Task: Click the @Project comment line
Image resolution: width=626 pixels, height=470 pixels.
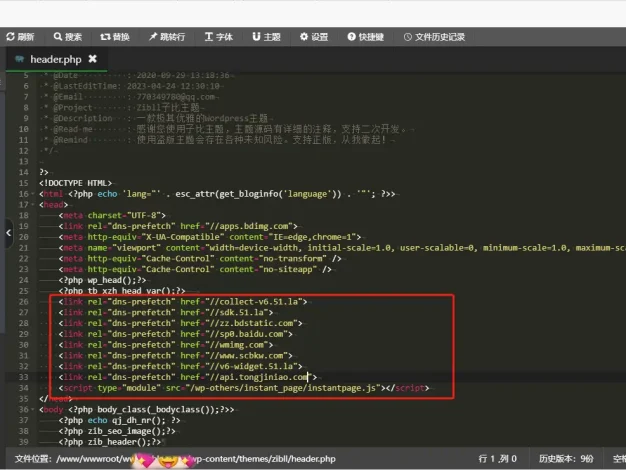Action: (121, 108)
